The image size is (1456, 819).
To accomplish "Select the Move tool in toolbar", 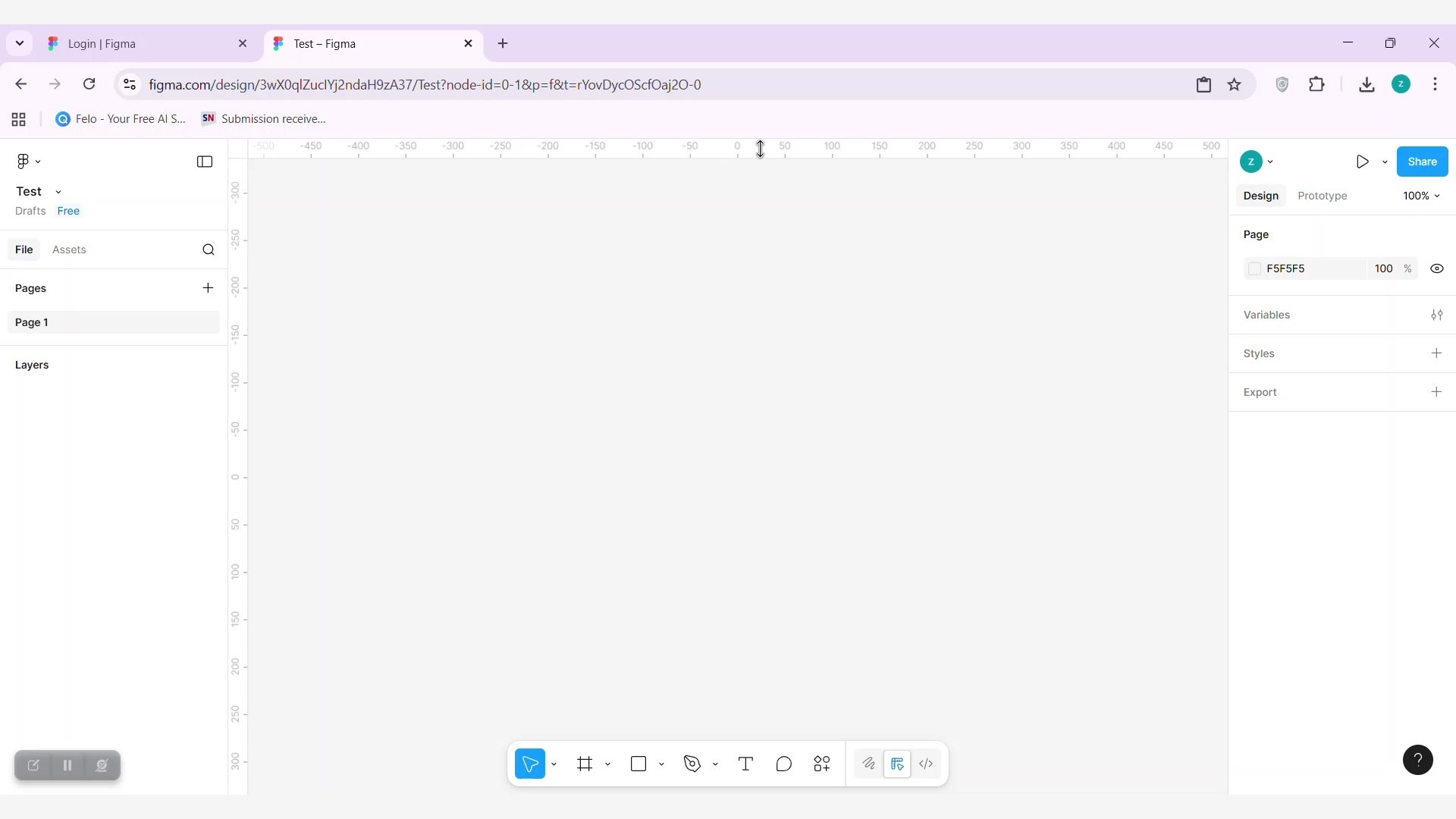I will [530, 764].
